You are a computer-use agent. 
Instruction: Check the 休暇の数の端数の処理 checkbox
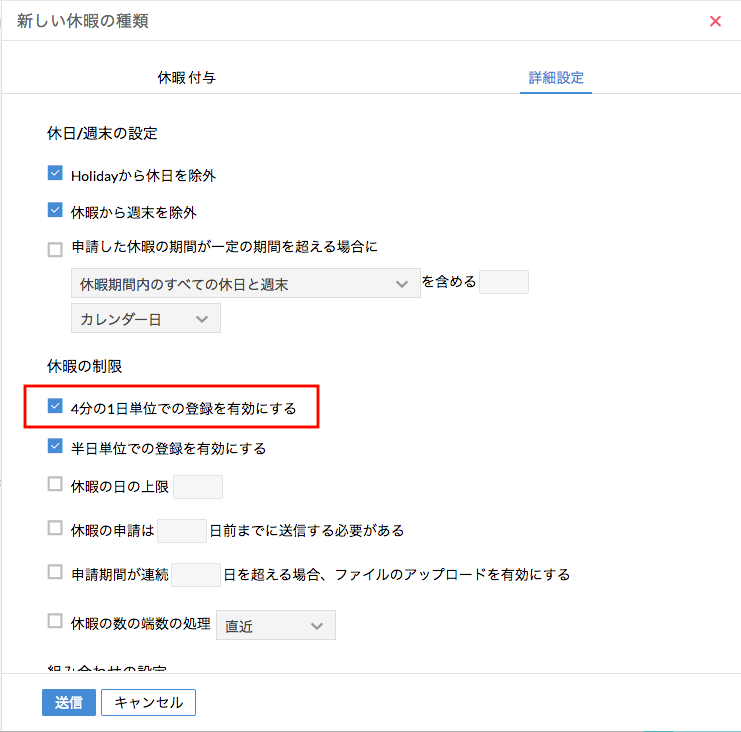tap(55, 622)
